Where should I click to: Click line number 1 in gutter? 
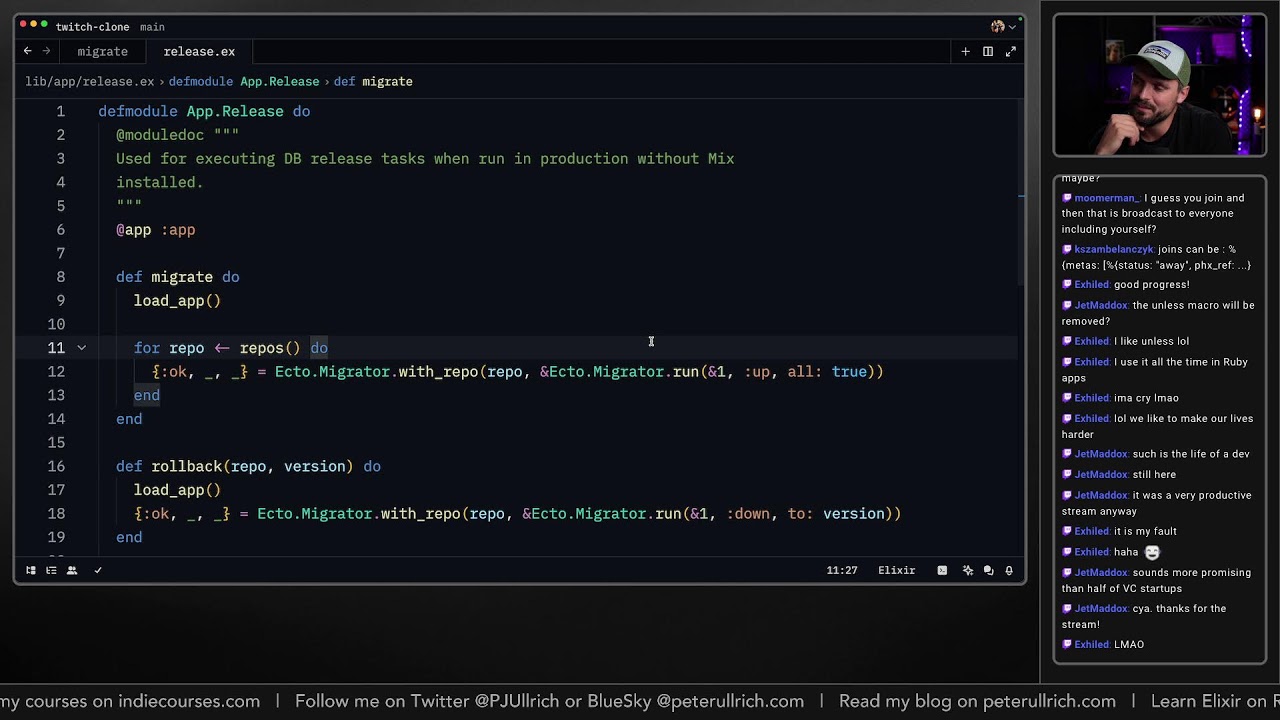point(60,111)
